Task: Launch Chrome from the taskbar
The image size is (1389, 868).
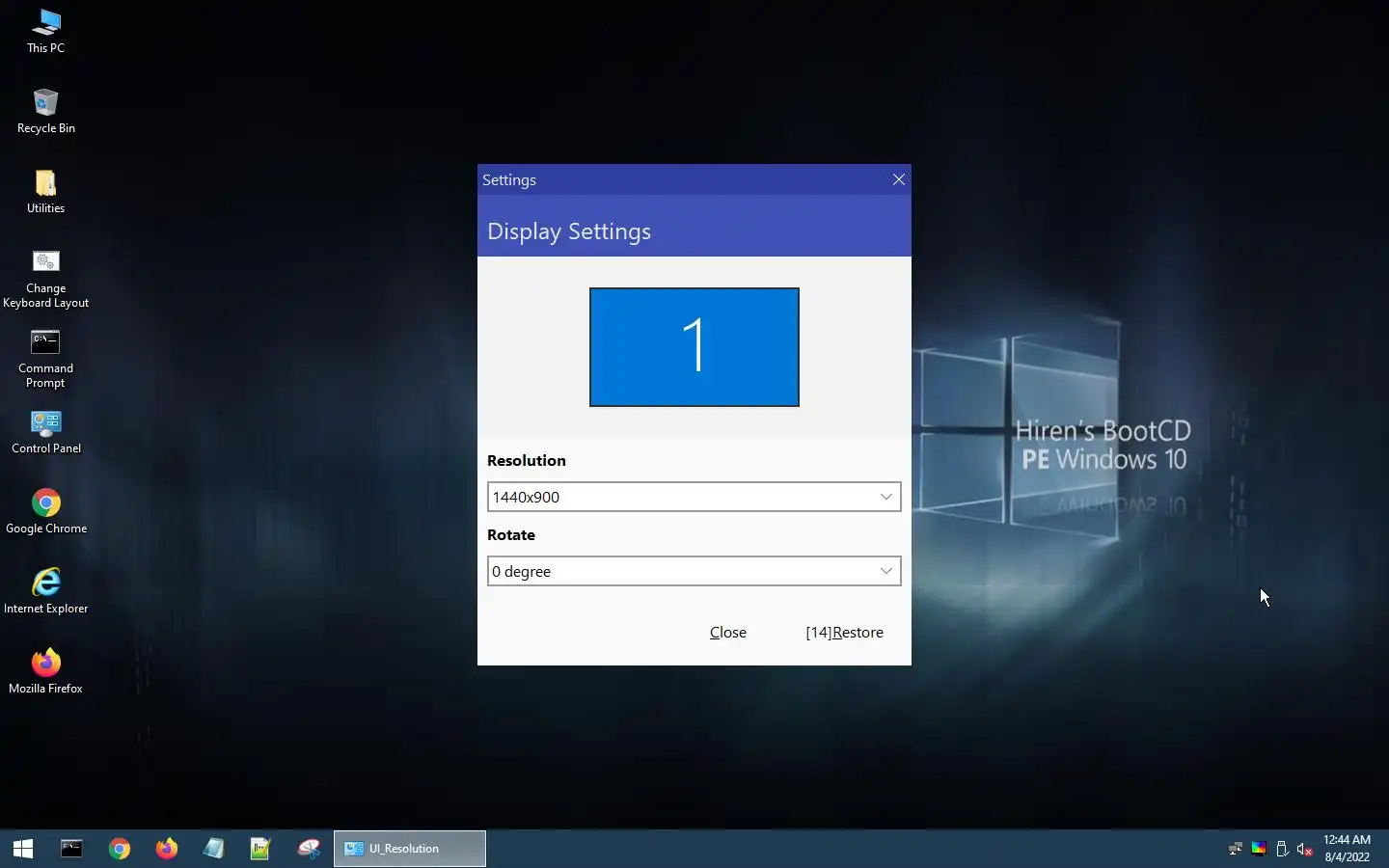Action: pyautogui.click(x=120, y=849)
